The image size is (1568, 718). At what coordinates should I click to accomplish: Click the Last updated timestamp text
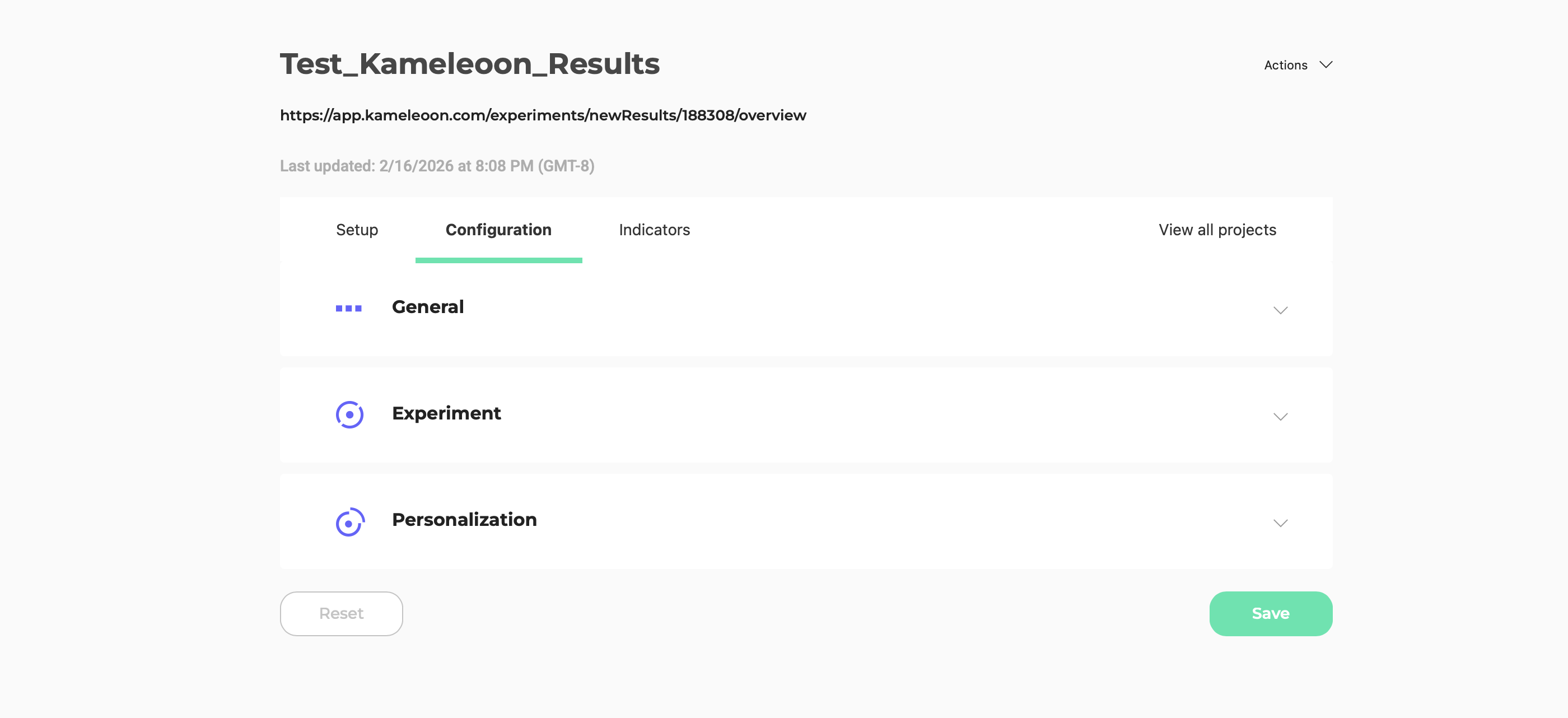pyautogui.click(x=436, y=166)
